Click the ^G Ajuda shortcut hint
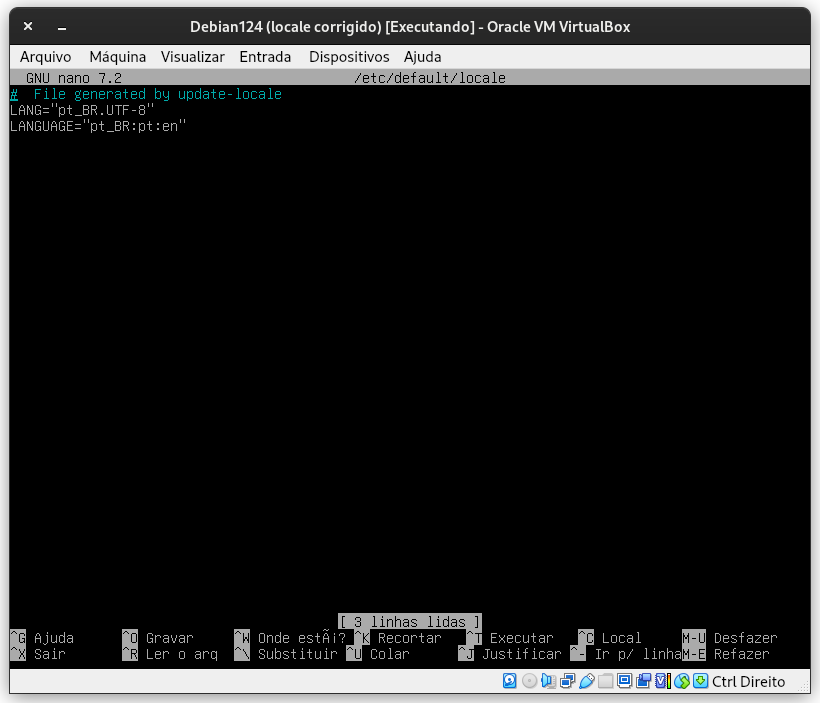This screenshot has width=820, height=703. [42, 638]
